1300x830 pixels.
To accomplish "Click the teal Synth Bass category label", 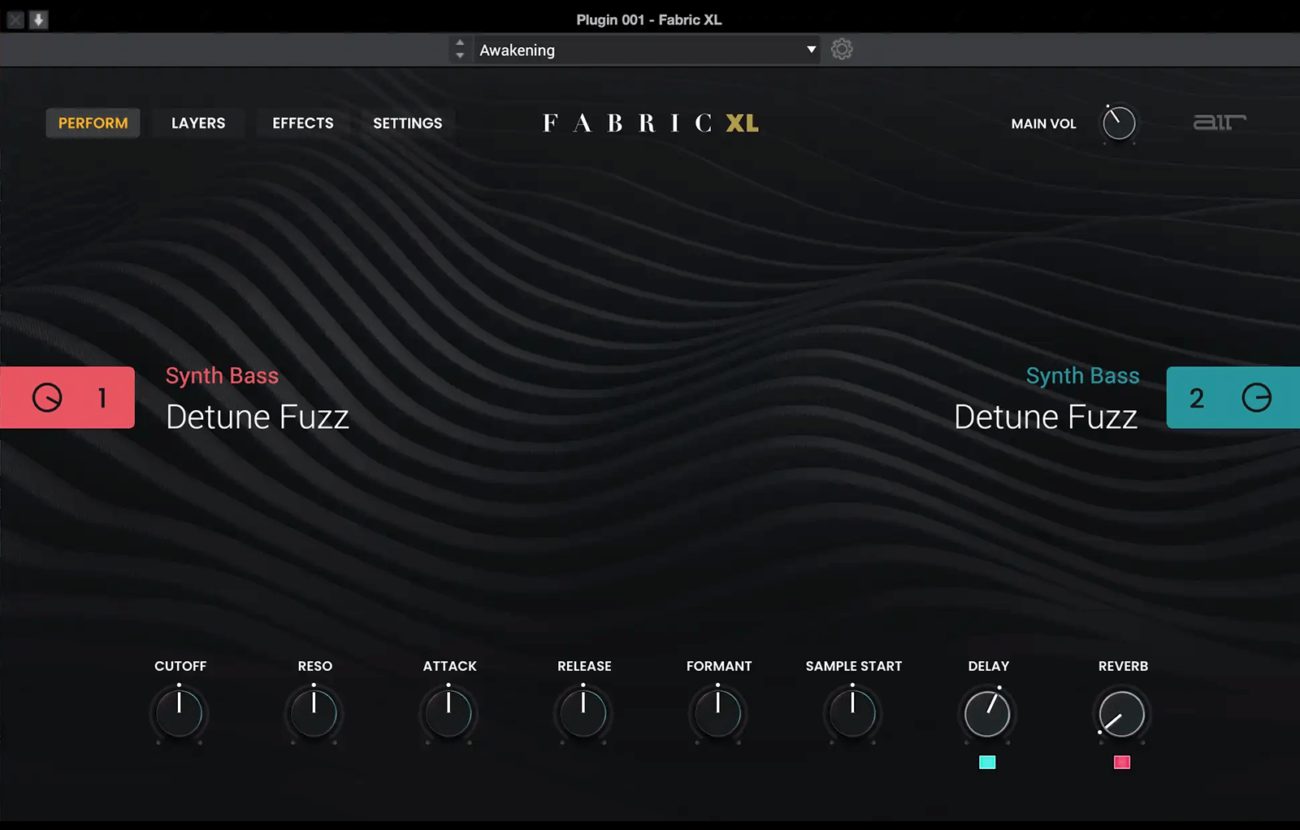I will 1082,375.
